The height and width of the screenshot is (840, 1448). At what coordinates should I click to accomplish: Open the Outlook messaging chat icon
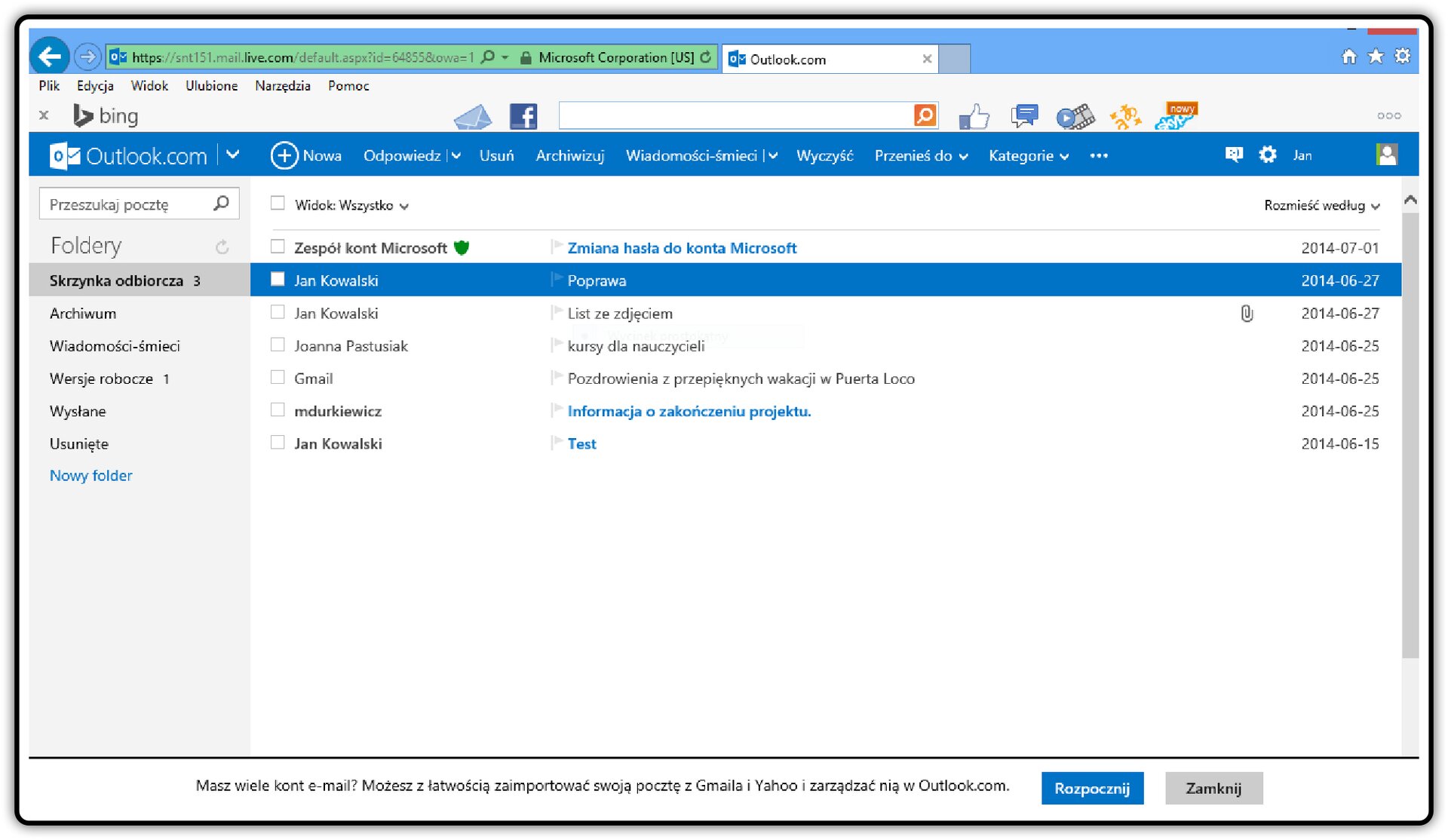1234,155
